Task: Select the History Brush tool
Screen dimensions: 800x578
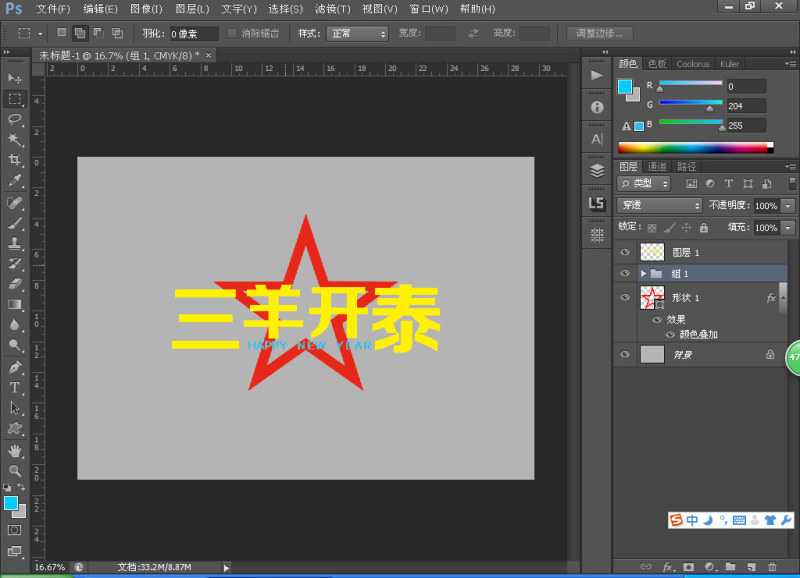Action: pos(15,264)
